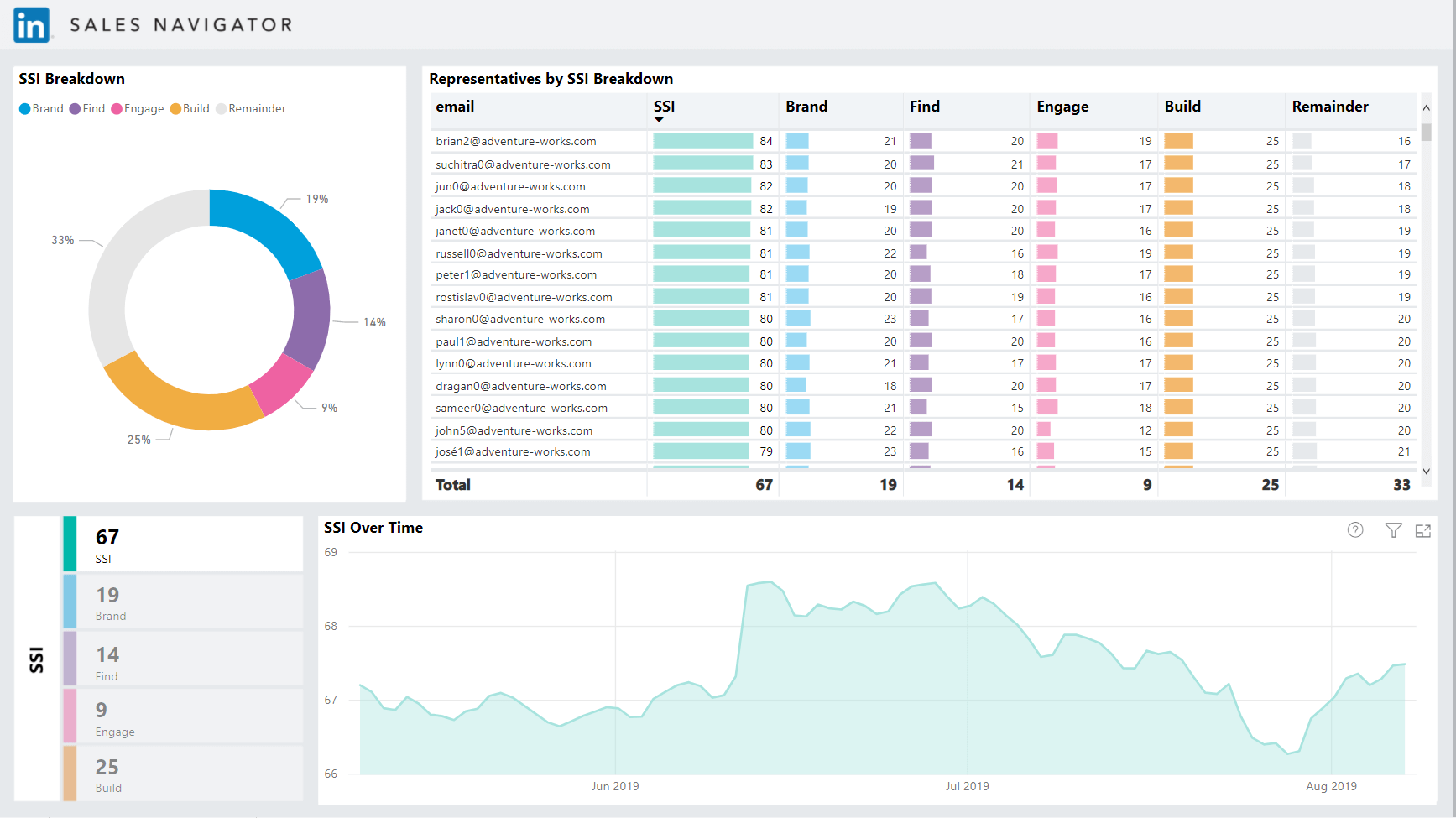
Task: Toggle the Remainder legend item
Action: tap(251, 109)
